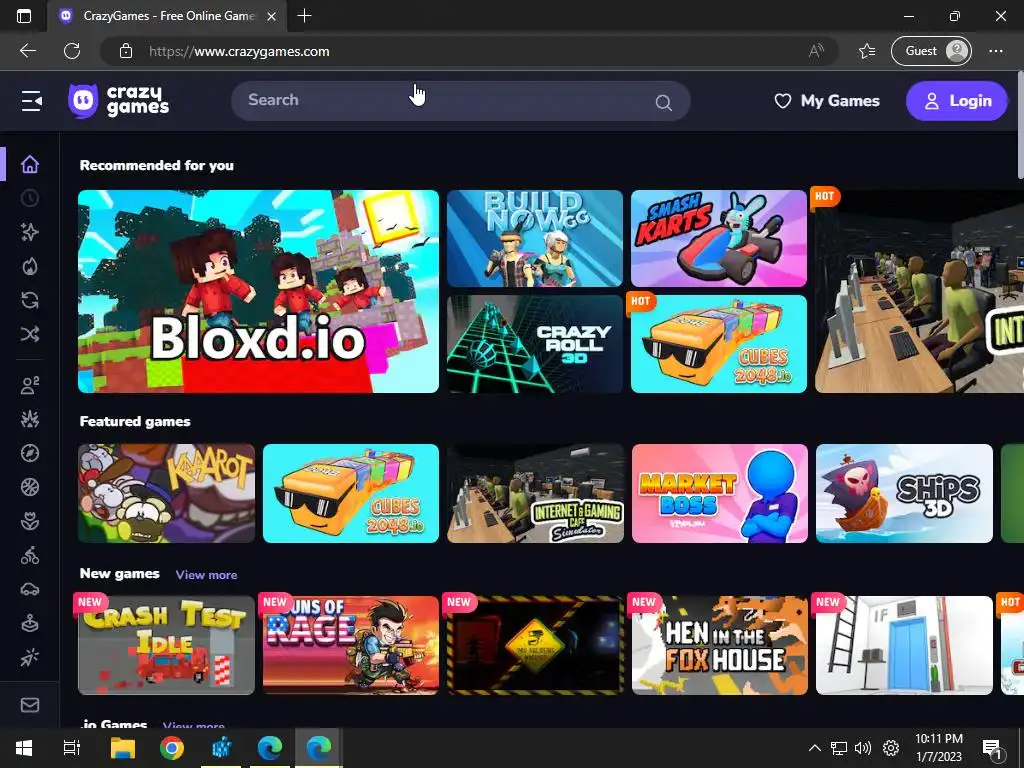The image size is (1024, 768).
Task: Click the heart icon next to My Games
Action: click(x=782, y=101)
